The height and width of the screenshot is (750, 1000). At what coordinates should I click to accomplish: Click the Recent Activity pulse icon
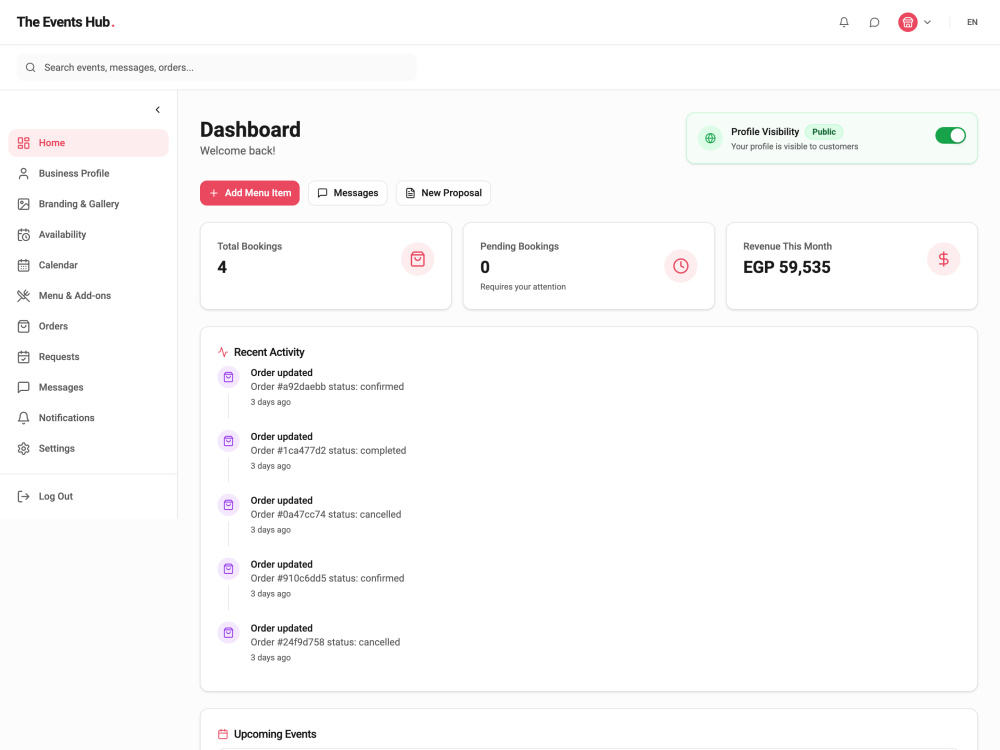[223, 352]
